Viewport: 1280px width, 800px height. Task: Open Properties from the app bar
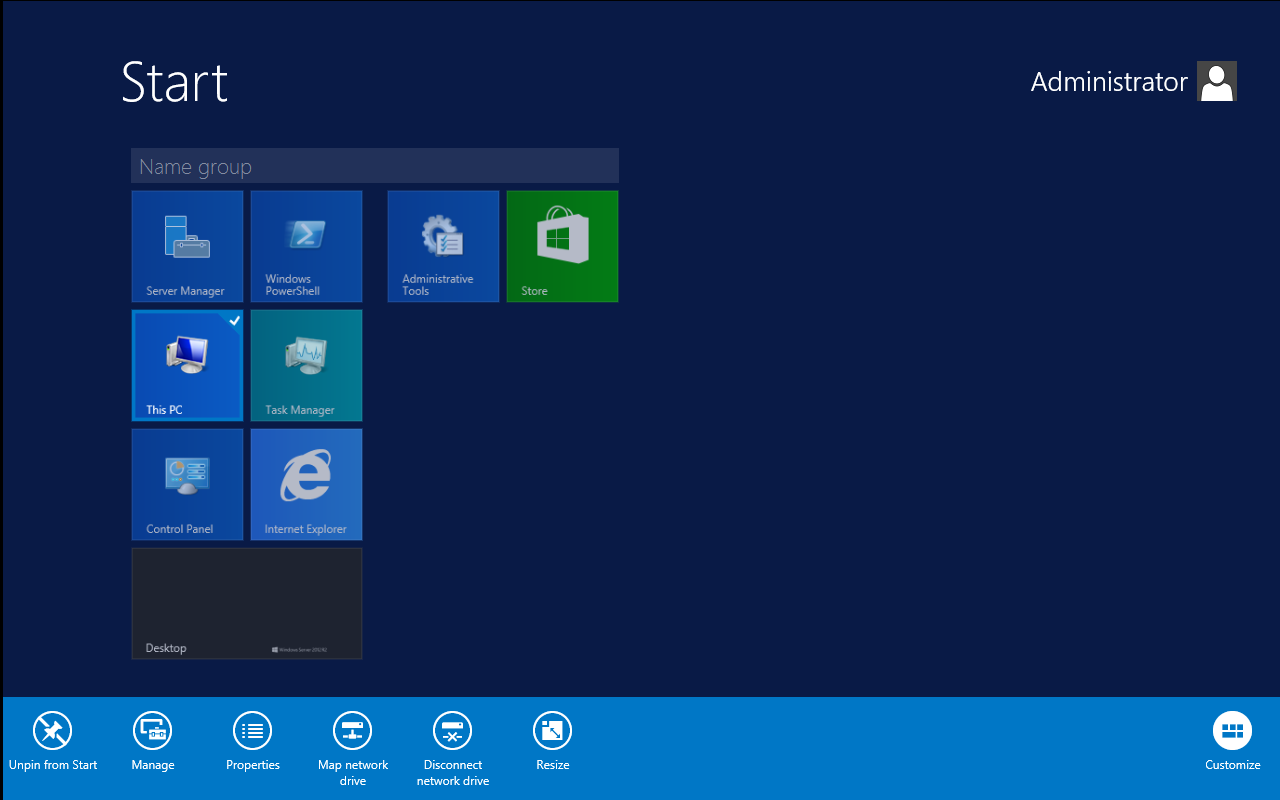(x=252, y=740)
